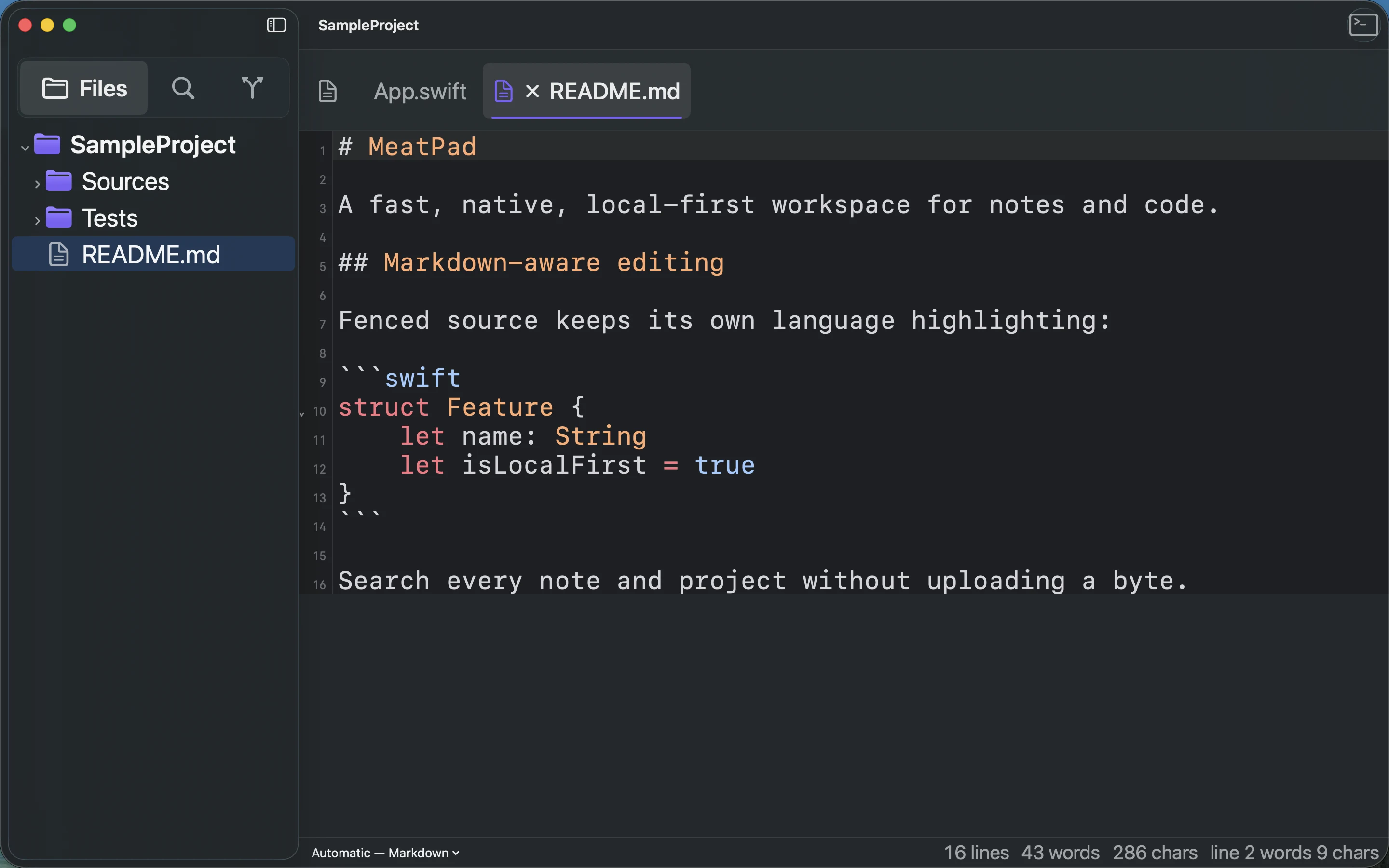Click line number 7 in gutter
The image size is (1389, 868).
point(323,325)
